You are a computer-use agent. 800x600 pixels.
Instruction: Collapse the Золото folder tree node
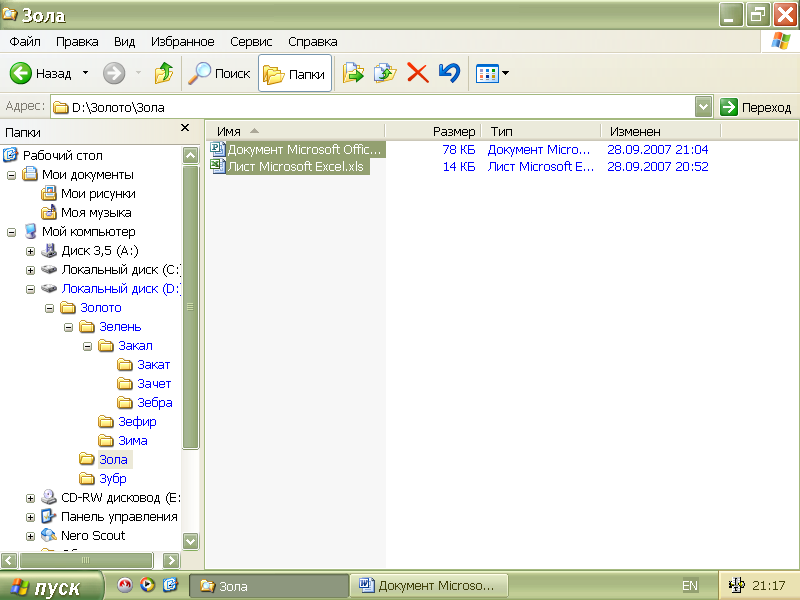click(x=49, y=308)
